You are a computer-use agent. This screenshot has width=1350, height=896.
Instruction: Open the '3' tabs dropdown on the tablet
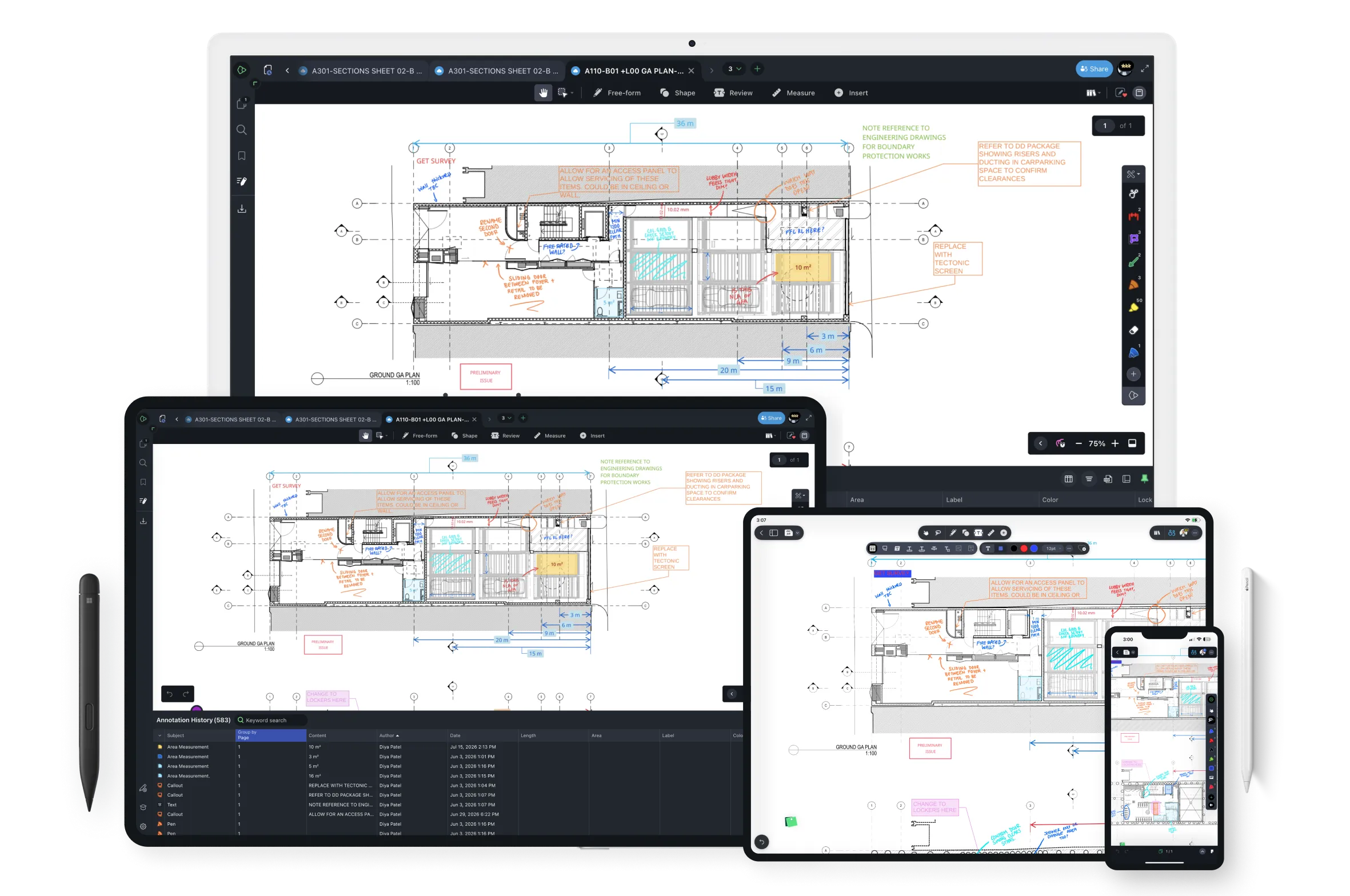tap(506, 418)
